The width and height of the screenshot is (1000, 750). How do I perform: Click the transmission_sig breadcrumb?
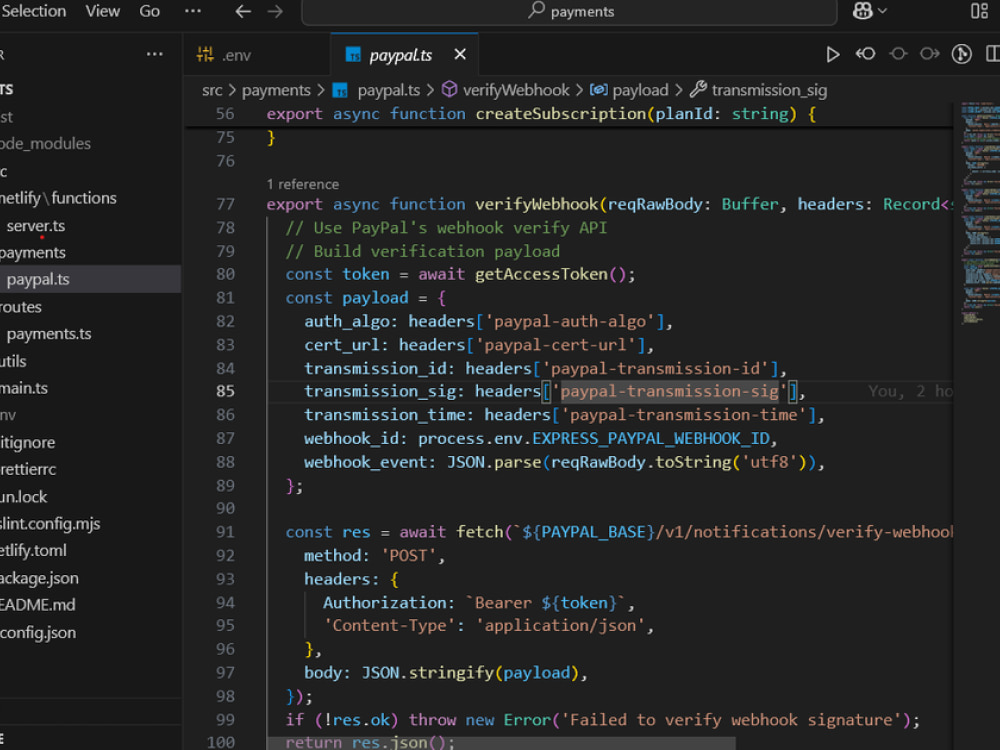tap(768, 90)
